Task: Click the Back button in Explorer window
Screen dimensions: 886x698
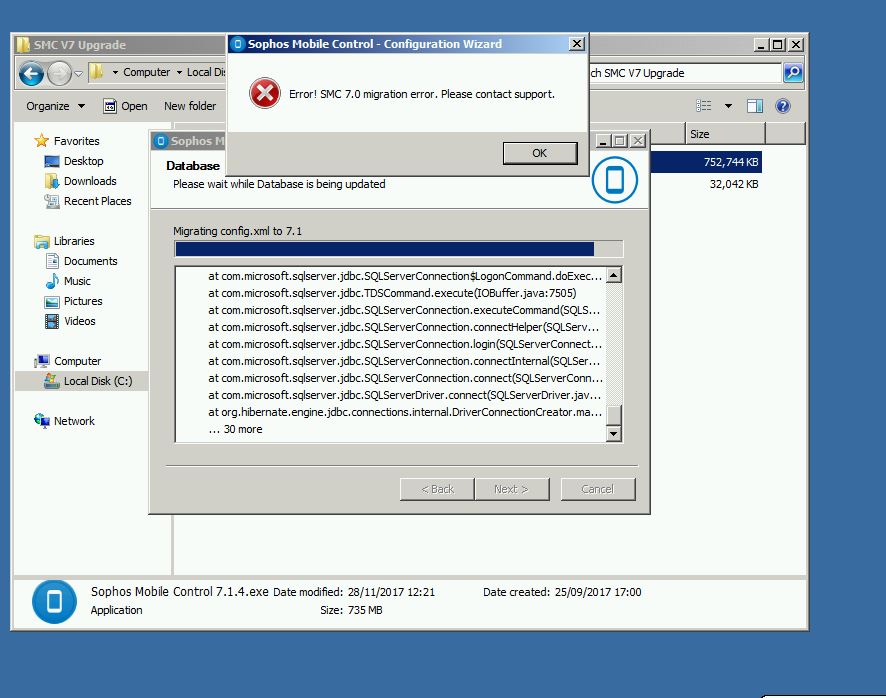Action: pos(32,72)
